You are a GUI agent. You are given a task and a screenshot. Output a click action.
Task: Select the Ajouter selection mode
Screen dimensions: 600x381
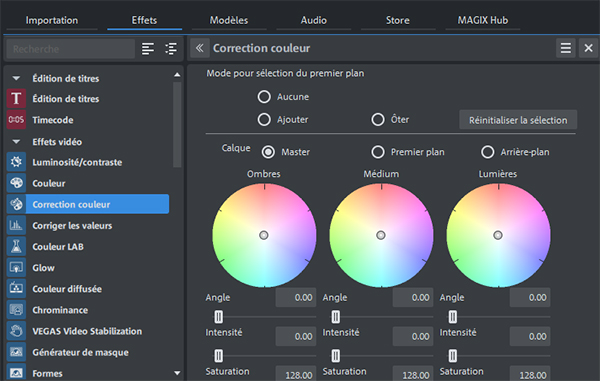point(264,119)
